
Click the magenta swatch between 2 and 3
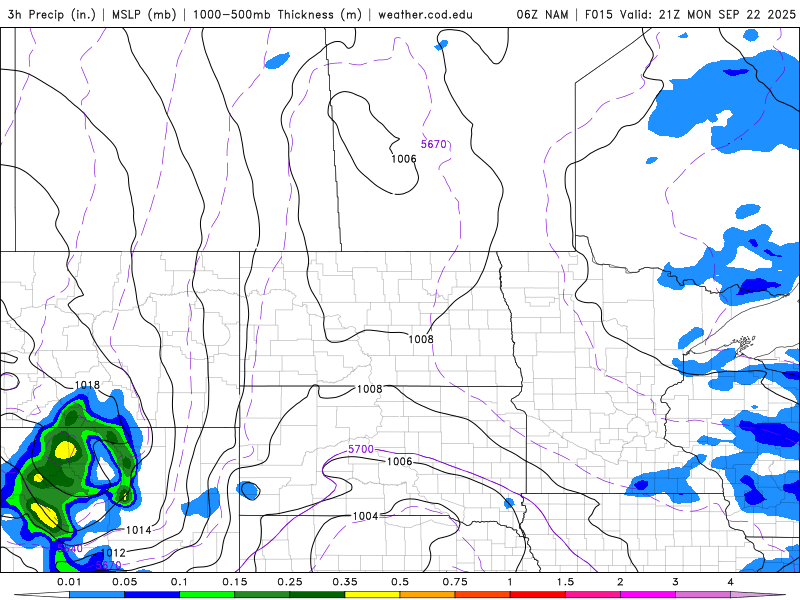point(648,595)
